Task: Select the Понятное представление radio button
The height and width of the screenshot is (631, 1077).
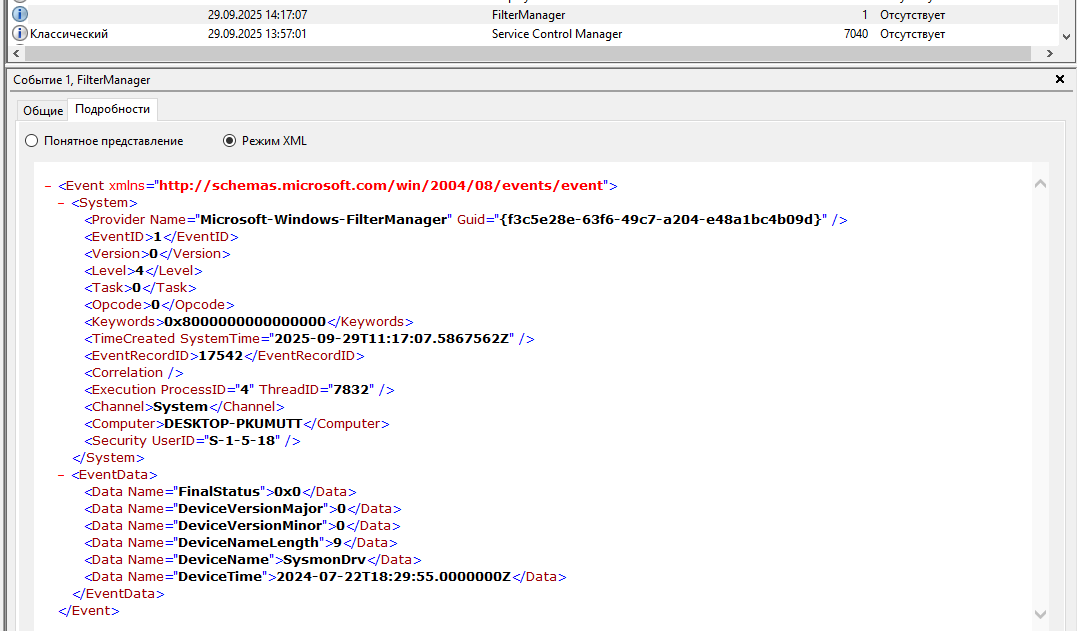Action: coord(31,141)
